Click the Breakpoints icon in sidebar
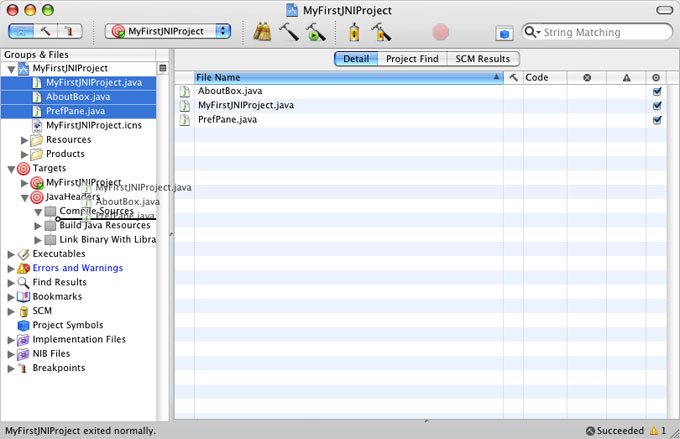Screen dimensions: 680x439 coord(23,368)
